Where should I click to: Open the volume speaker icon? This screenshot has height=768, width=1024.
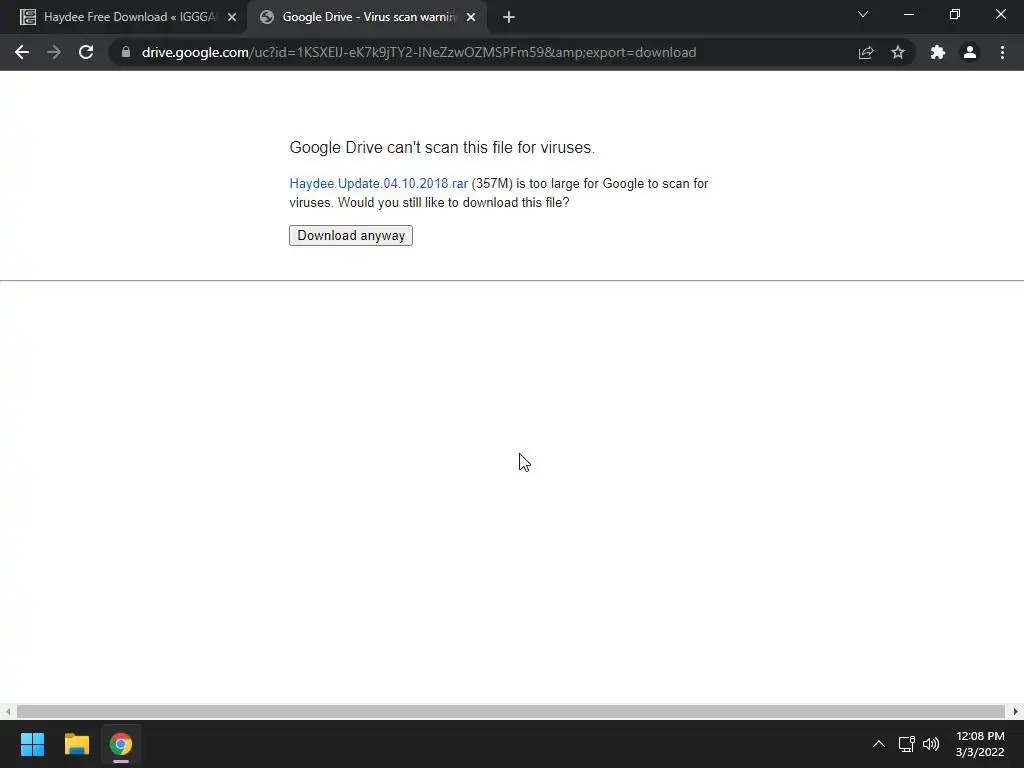point(931,744)
